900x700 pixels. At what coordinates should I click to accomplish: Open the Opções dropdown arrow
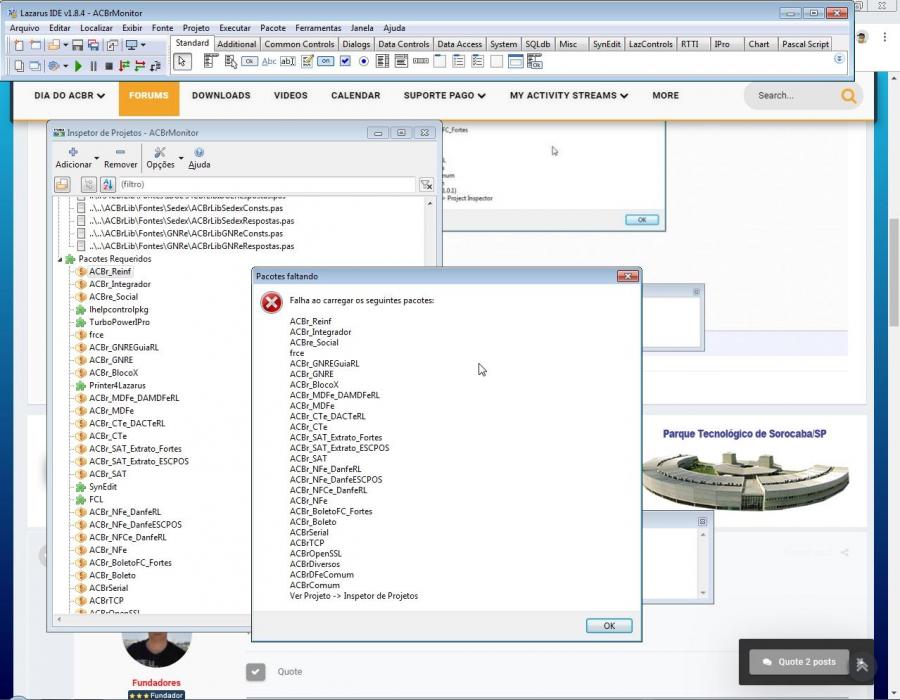click(x=181, y=158)
